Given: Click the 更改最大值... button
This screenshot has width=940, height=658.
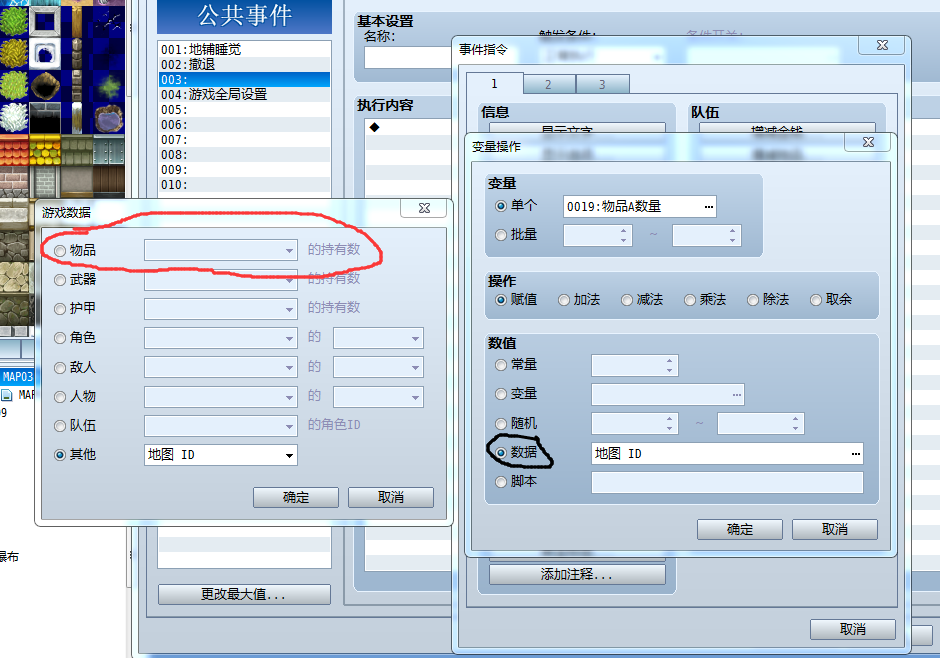Looking at the screenshot, I should pos(243,594).
